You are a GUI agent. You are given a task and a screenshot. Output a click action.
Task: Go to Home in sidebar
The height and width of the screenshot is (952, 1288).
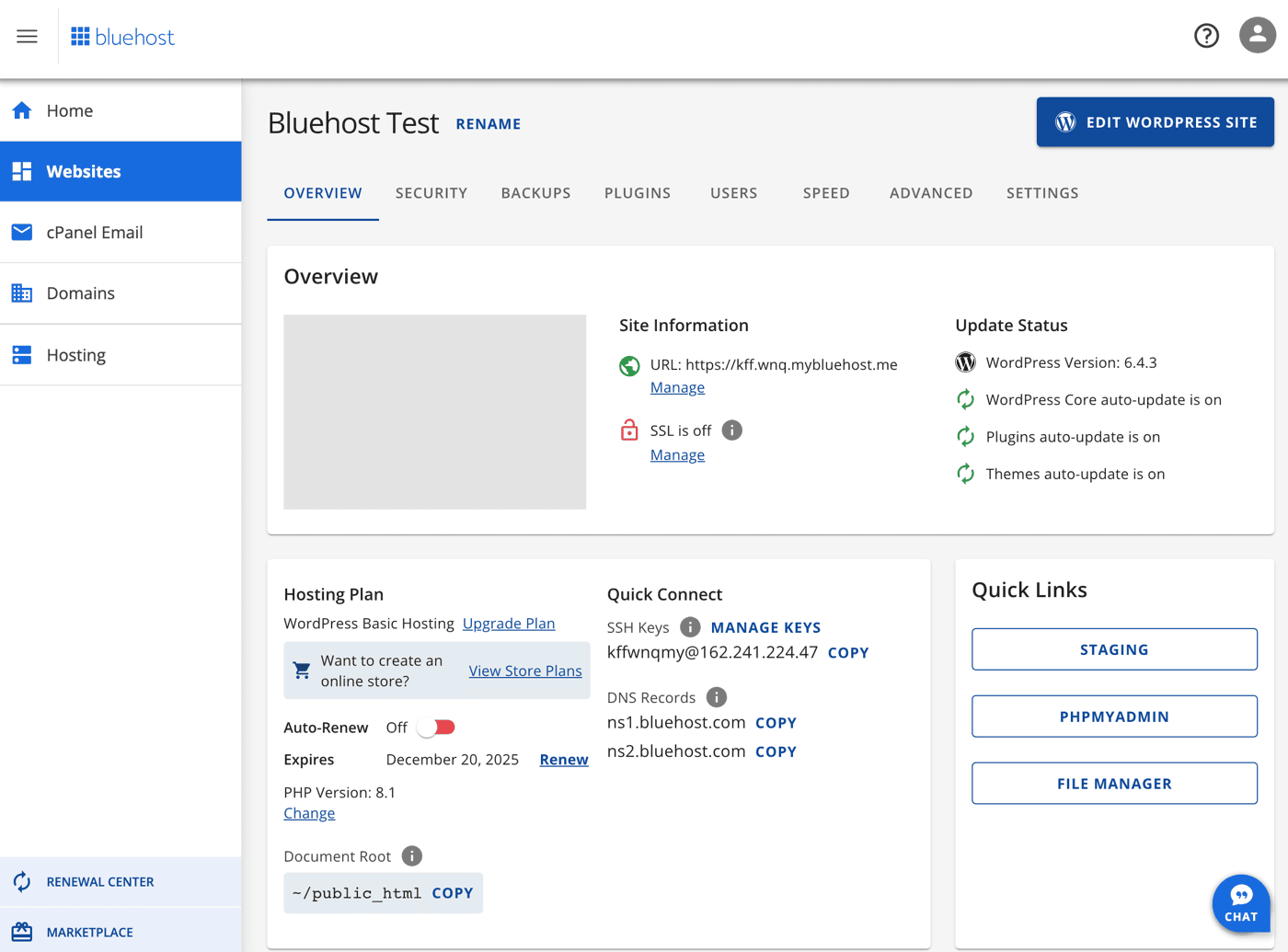121,110
